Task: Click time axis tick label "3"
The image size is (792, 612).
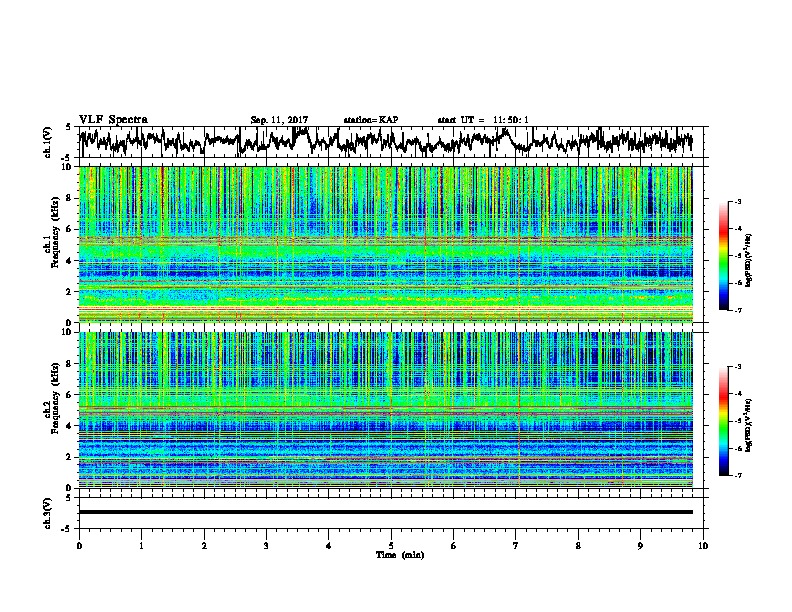Action: pos(266,546)
